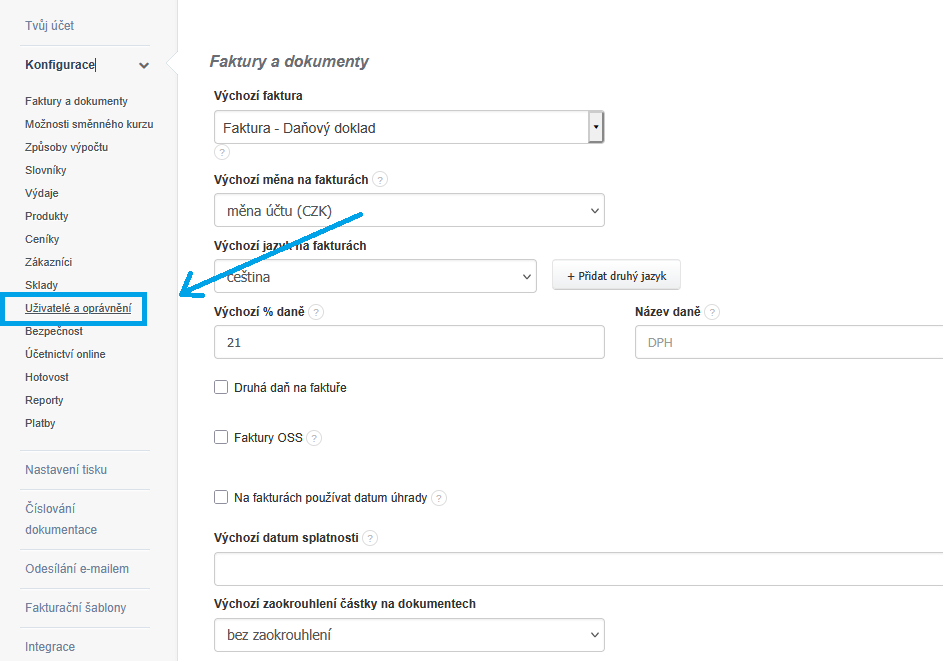Click help icon beside Faktury OSS
943x661 pixels.
pyautogui.click(x=314, y=438)
